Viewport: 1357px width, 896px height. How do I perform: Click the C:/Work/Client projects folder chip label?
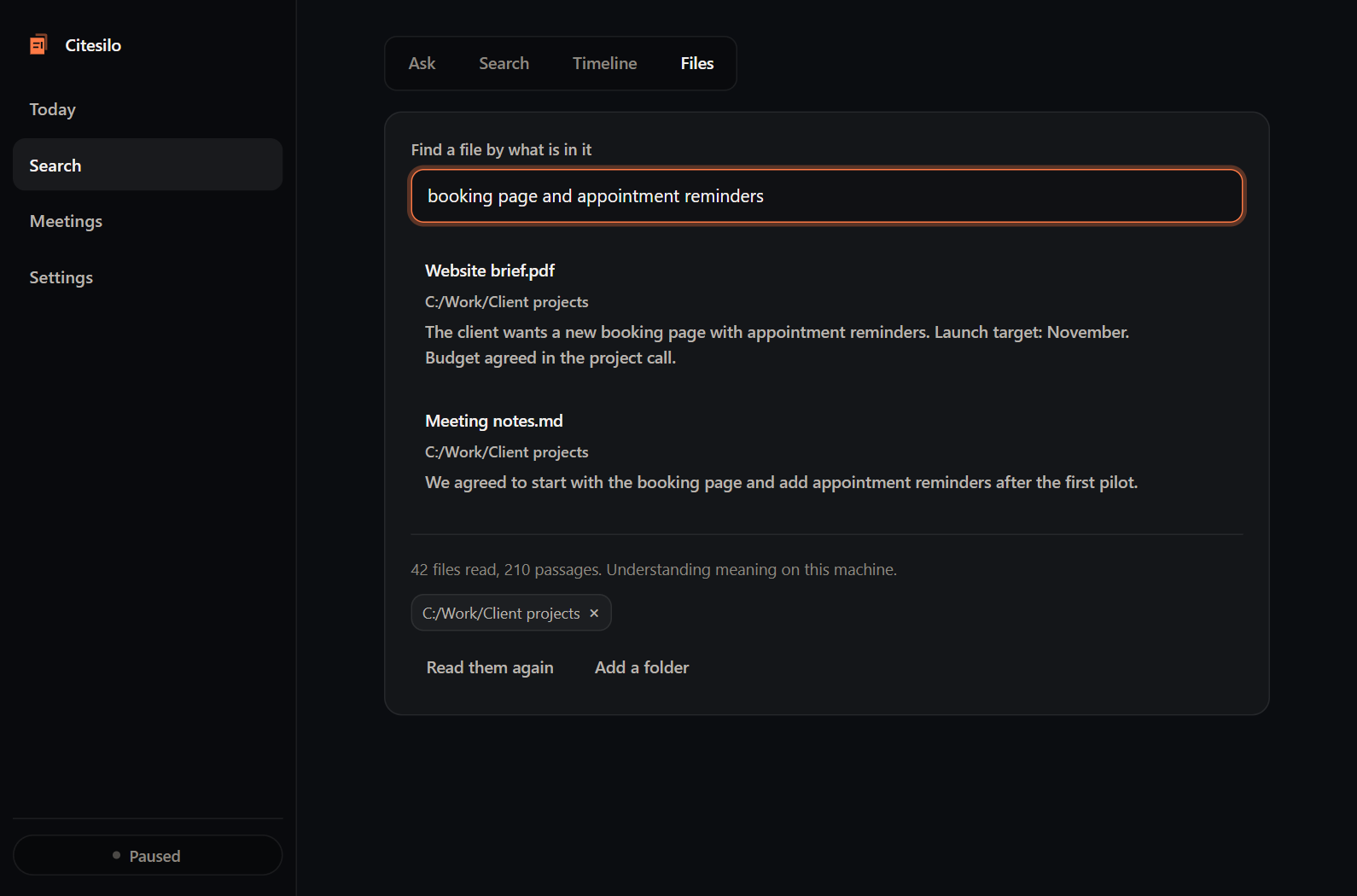pyautogui.click(x=501, y=614)
